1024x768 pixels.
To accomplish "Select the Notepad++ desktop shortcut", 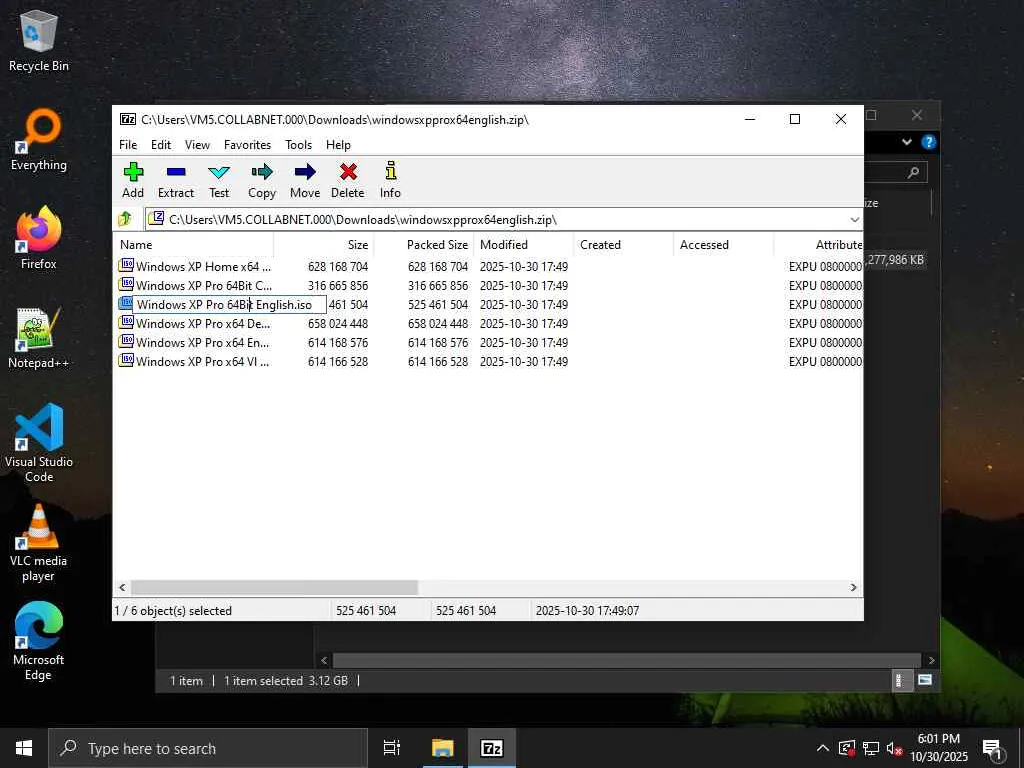I will [39, 338].
